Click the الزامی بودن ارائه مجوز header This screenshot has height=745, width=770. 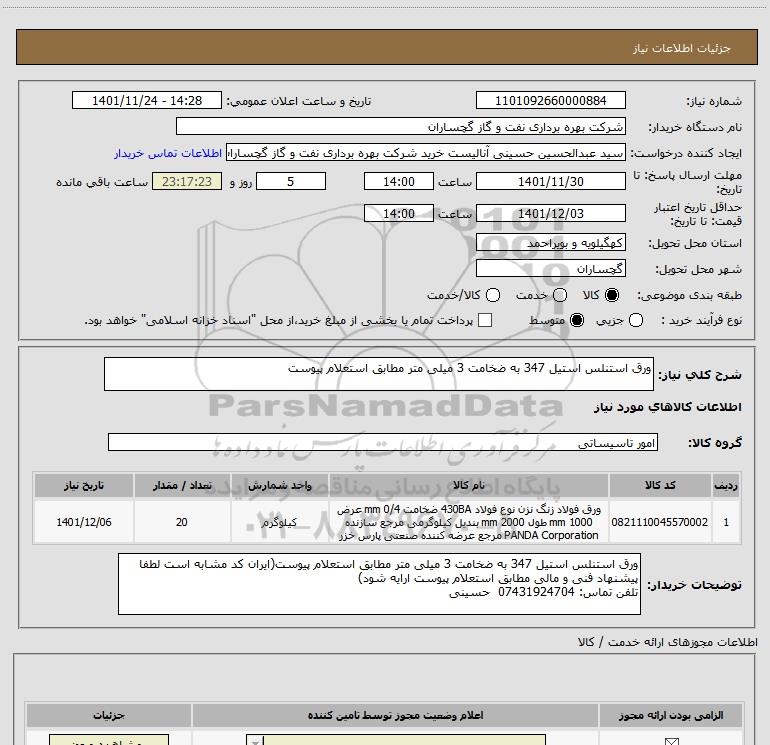670,715
